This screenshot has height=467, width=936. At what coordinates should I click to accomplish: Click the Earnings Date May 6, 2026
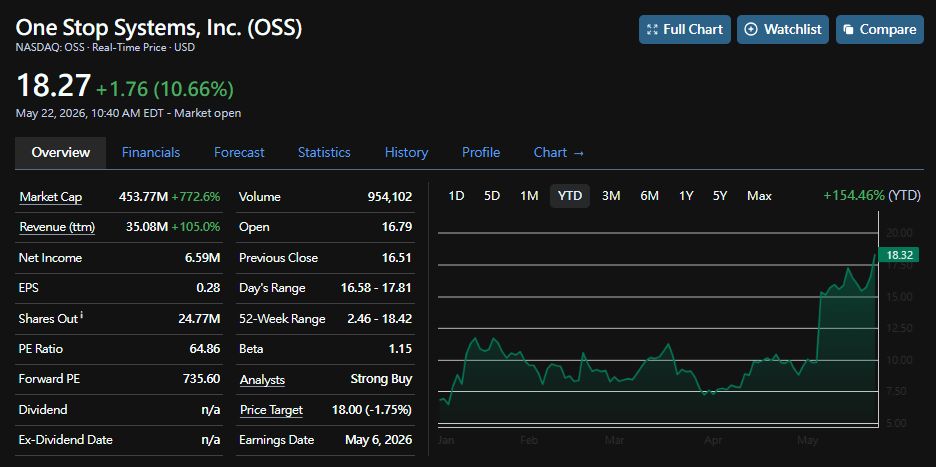(378, 440)
